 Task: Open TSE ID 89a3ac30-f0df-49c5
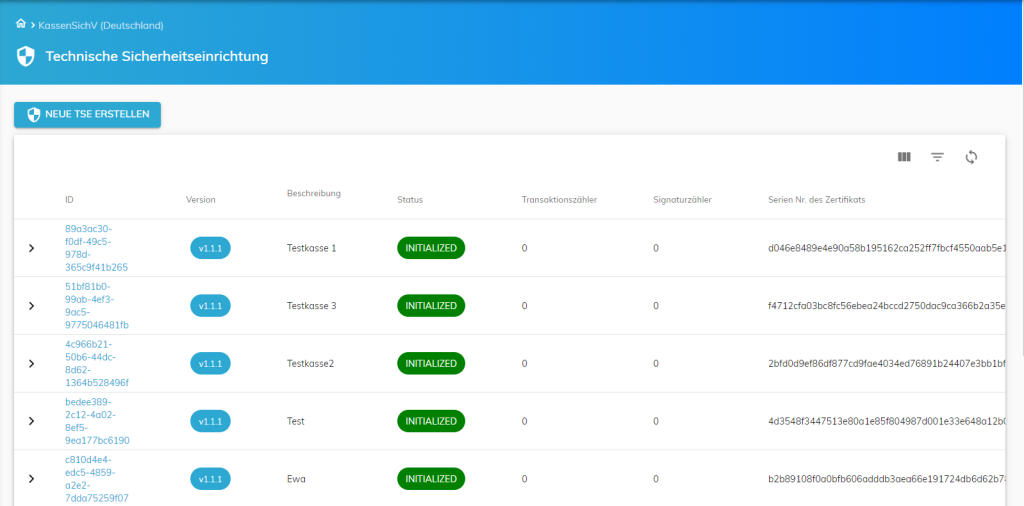pos(96,248)
